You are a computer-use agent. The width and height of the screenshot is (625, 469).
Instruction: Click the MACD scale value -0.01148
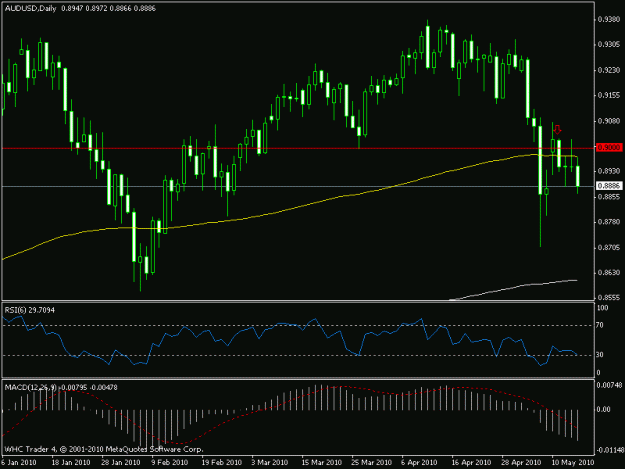click(x=610, y=450)
